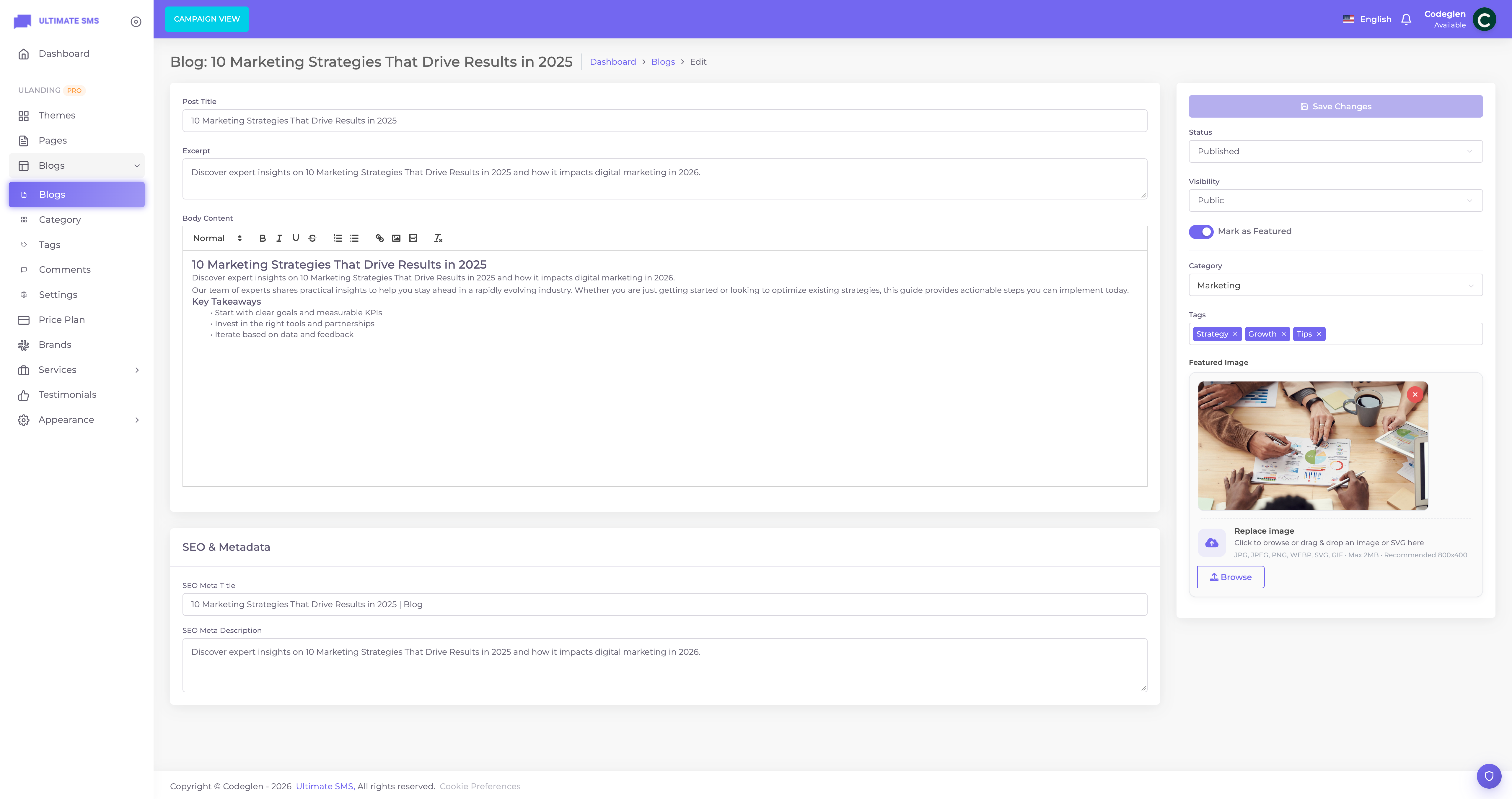1512x799 pixels.
Task: Open Testimonials in sidebar
Action: 77,395
